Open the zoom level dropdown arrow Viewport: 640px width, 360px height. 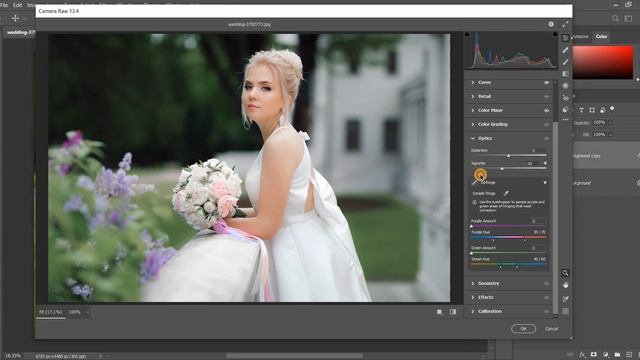tap(87, 313)
